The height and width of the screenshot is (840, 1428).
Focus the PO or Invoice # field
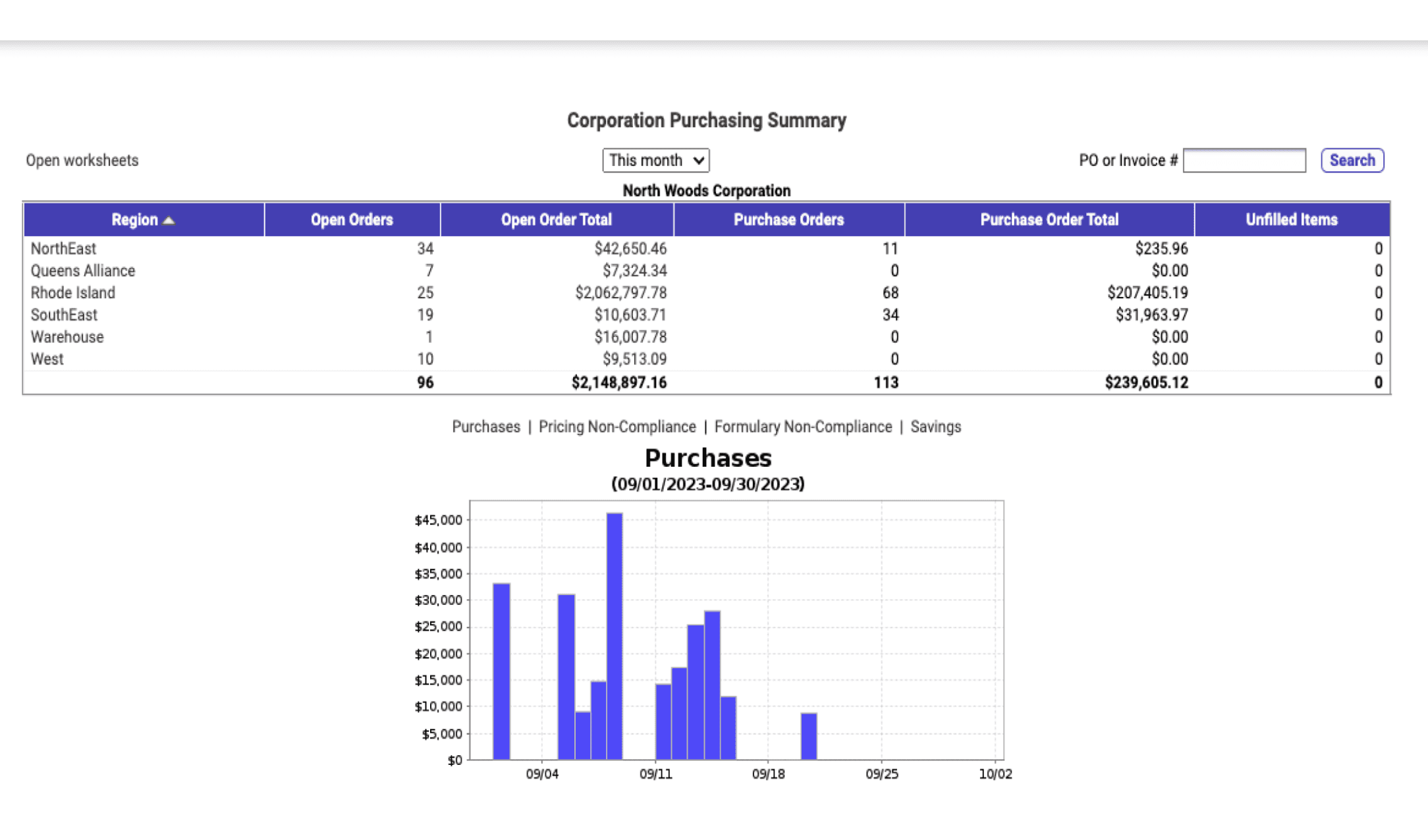1244,160
